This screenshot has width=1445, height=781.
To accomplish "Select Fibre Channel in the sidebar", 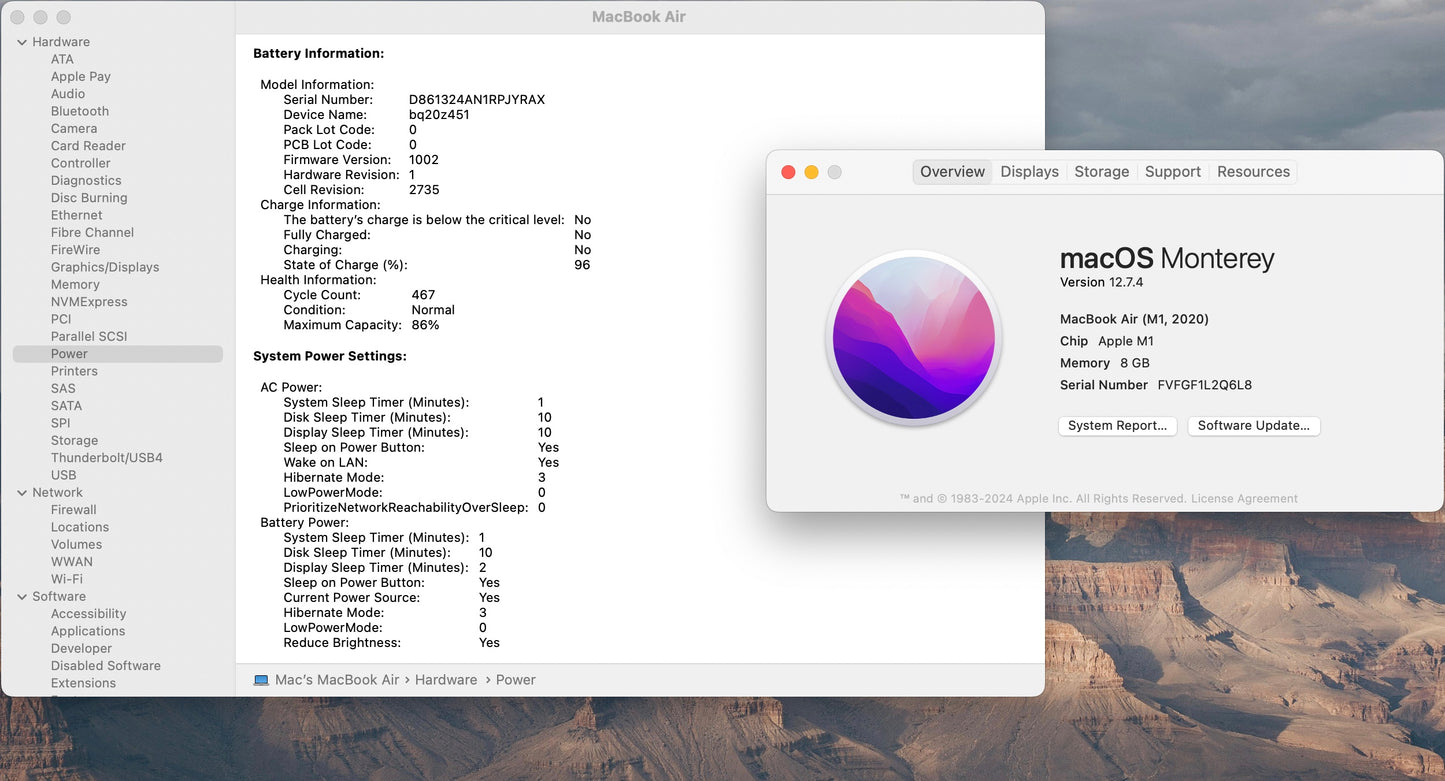I will tap(92, 232).
